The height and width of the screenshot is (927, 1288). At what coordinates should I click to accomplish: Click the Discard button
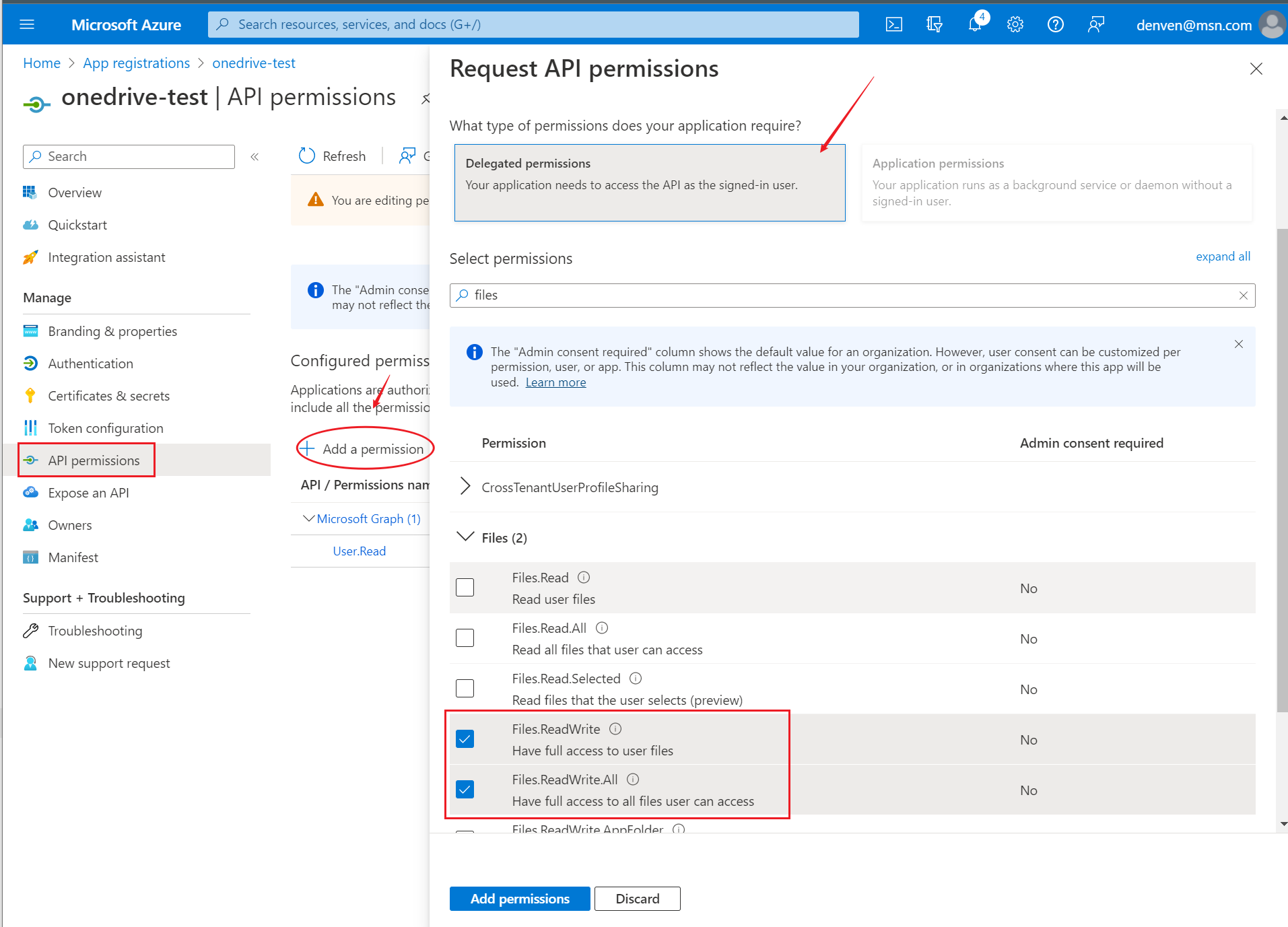pos(638,899)
